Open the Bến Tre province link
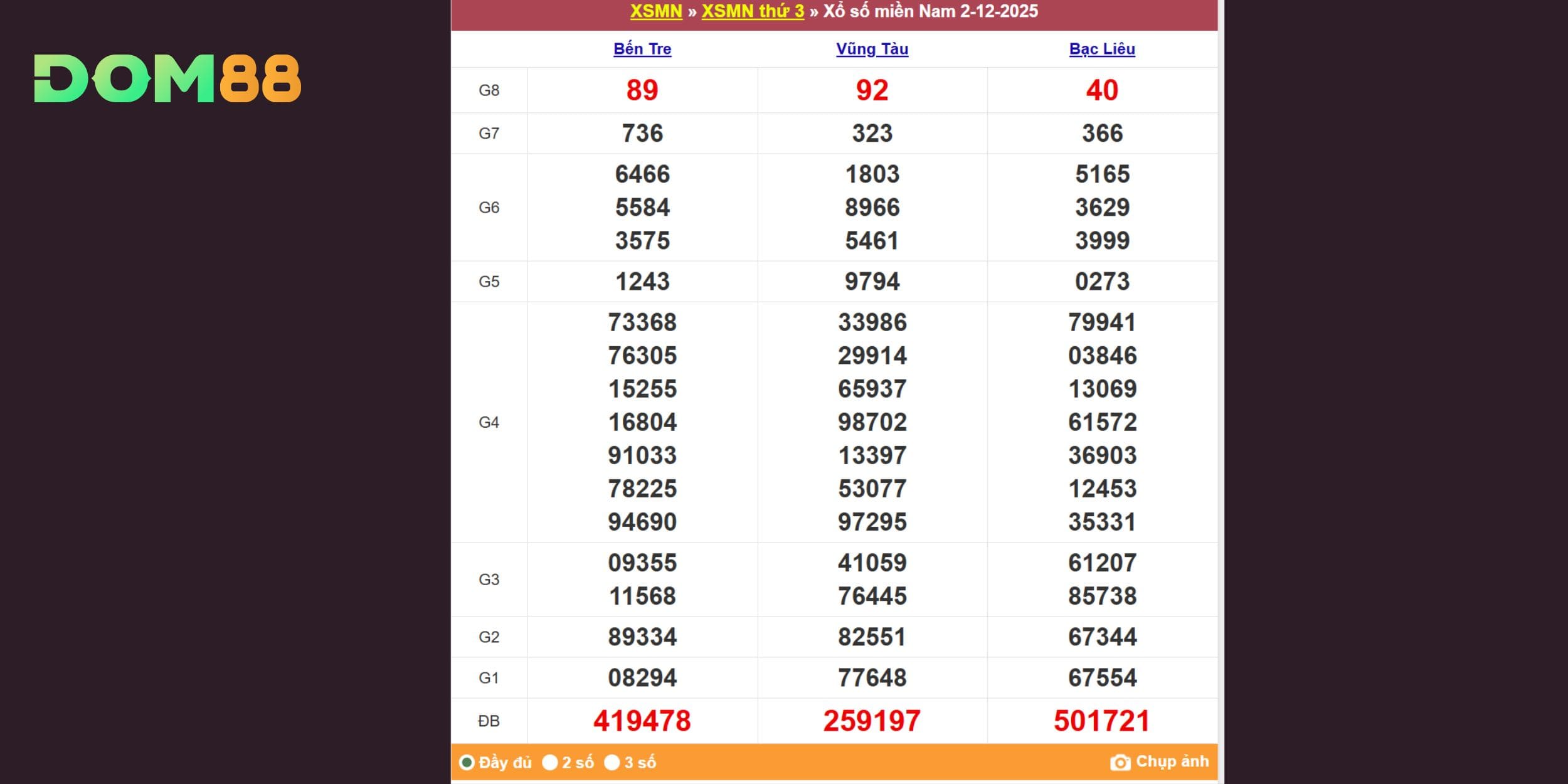Viewport: 1568px width, 784px height. pyautogui.click(x=642, y=49)
